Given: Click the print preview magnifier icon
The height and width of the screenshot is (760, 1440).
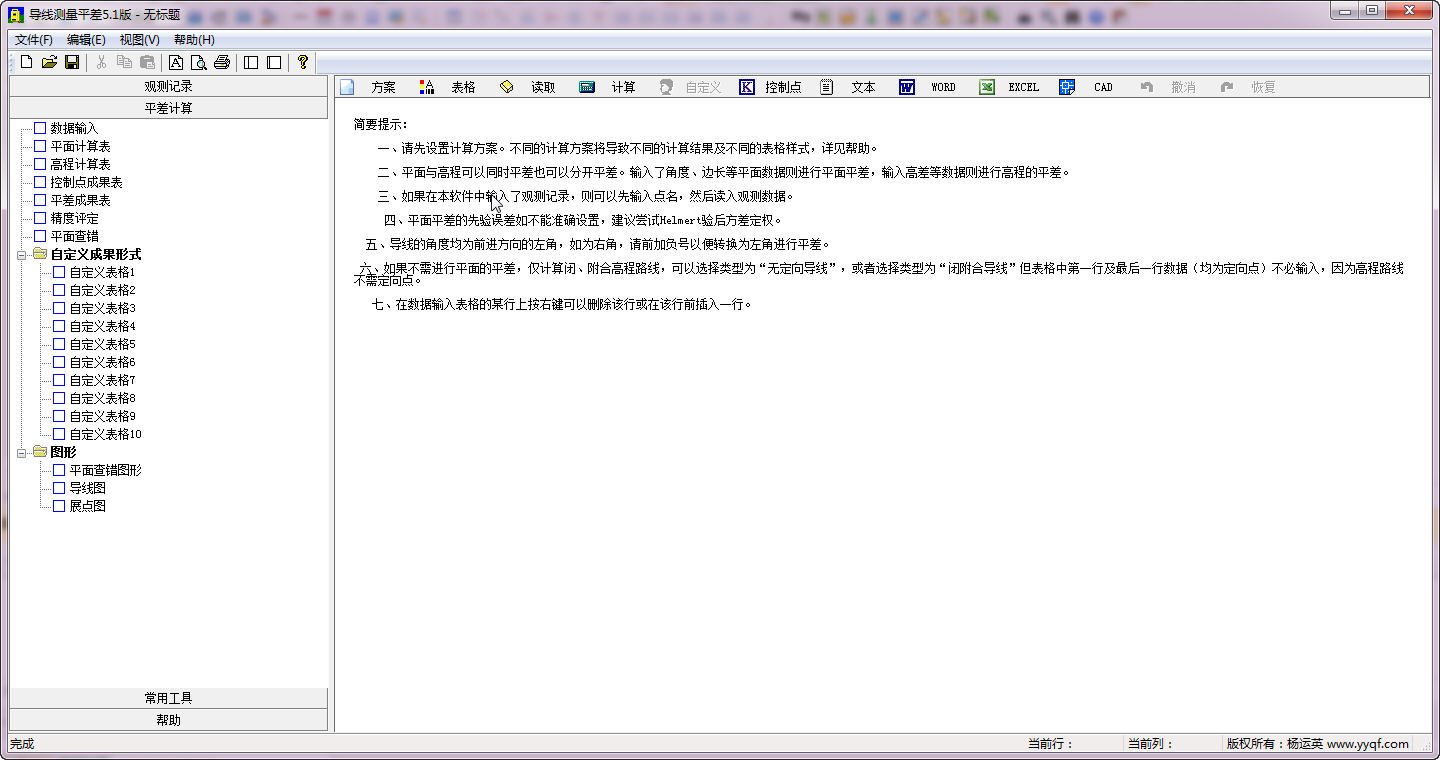Looking at the screenshot, I should point(199,62).
